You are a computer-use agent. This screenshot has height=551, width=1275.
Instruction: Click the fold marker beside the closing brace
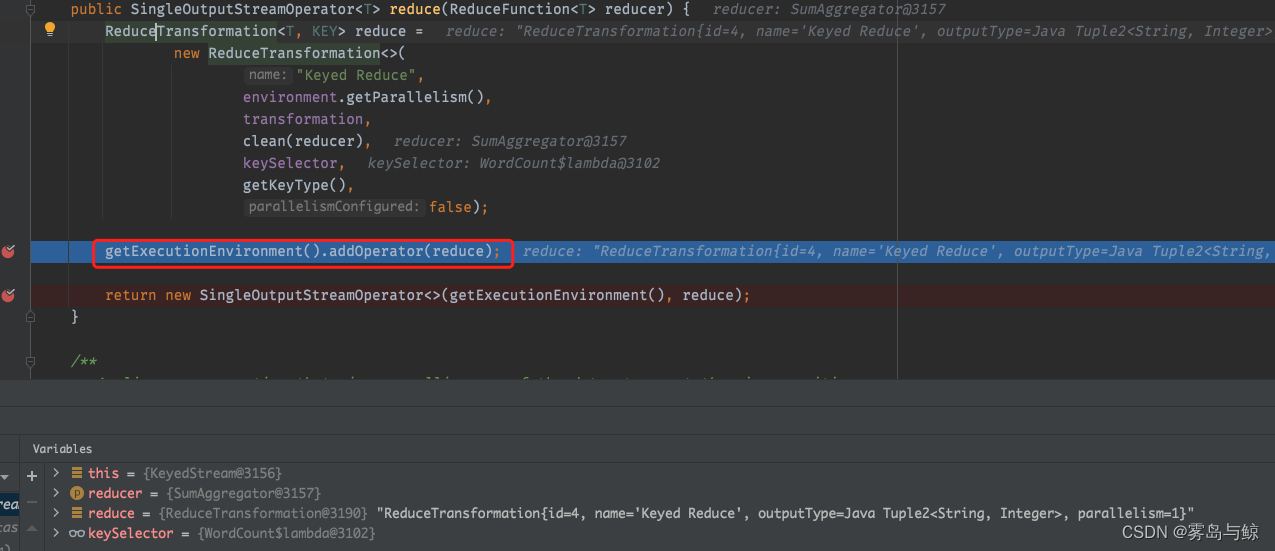[31, 316]
